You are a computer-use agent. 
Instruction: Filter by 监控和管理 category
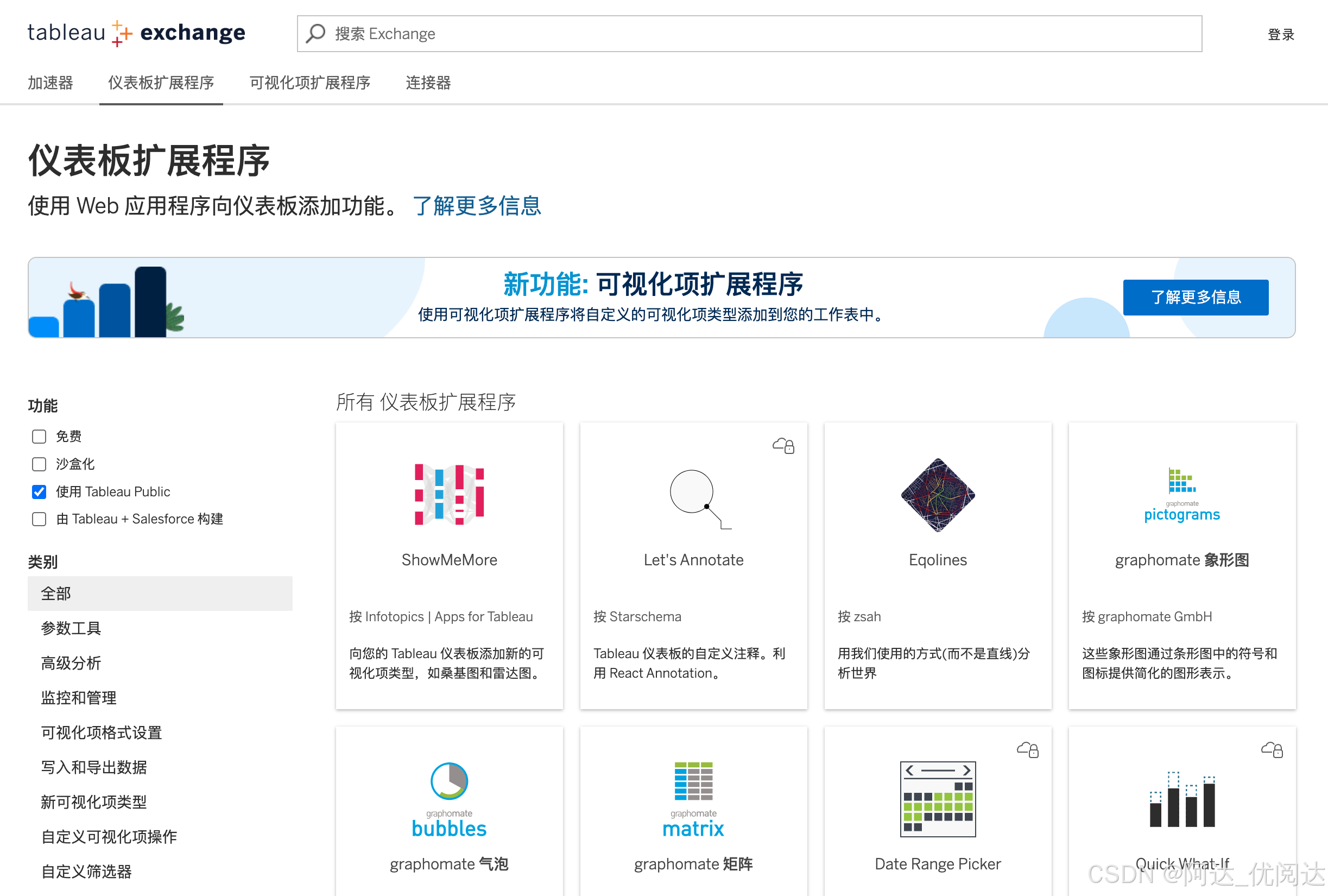pyautogui.click(x=160, y=698)
